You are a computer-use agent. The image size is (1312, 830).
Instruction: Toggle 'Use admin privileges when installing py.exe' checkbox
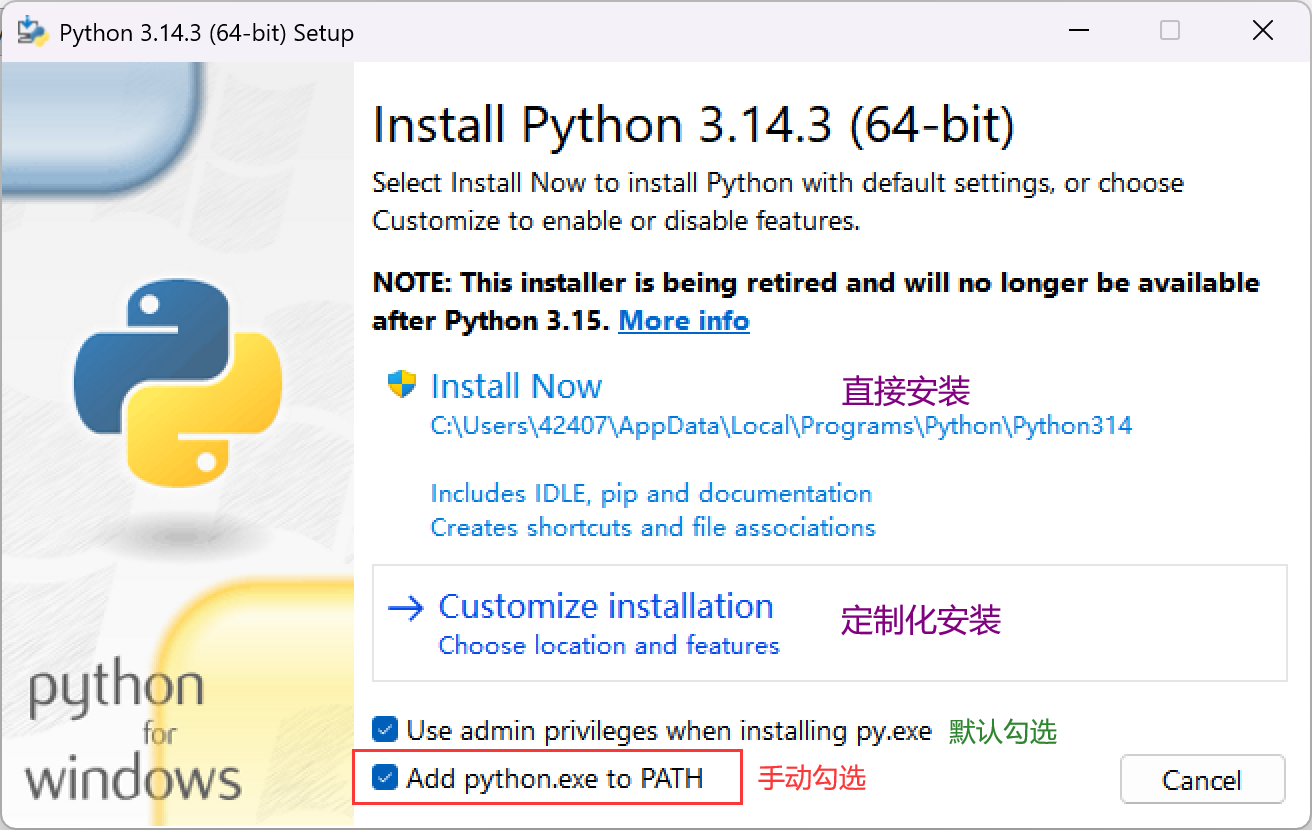pyautogui.click(x=385, y=730)
